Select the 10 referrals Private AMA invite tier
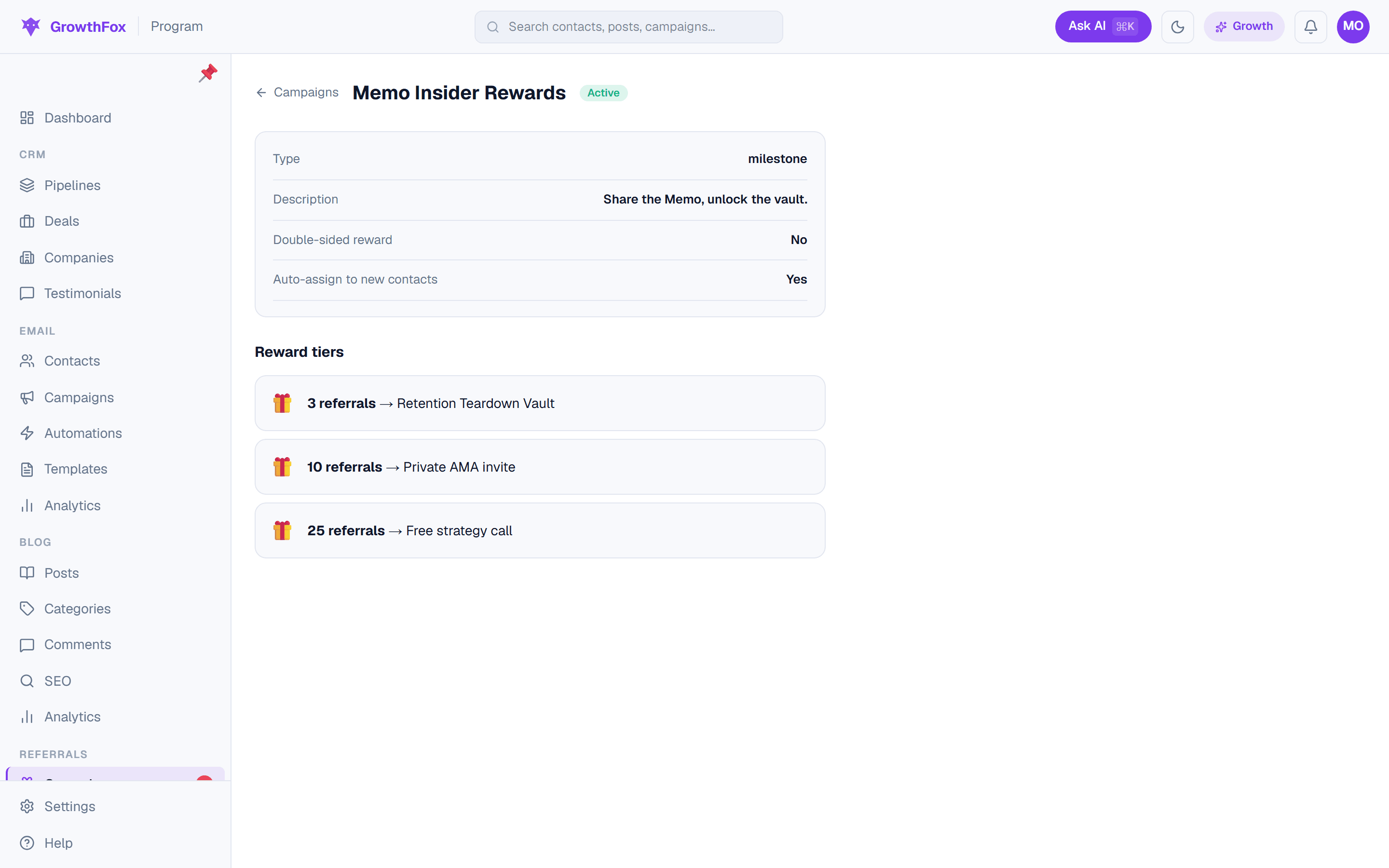 tap(540, 467)
